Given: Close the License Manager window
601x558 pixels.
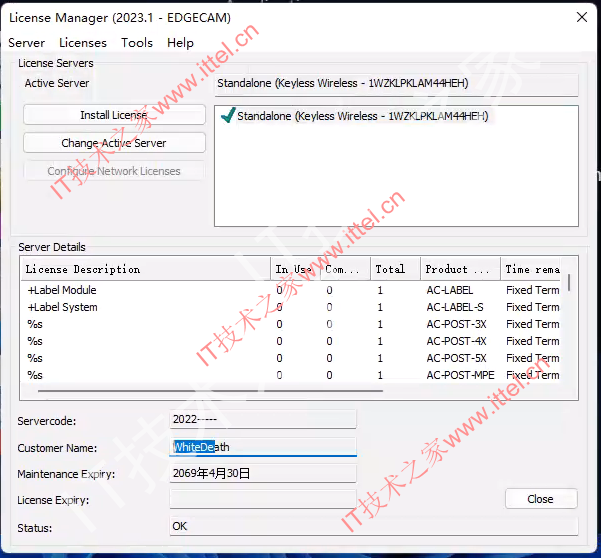Looking at the screenshot, I should [x=582, y=17].
